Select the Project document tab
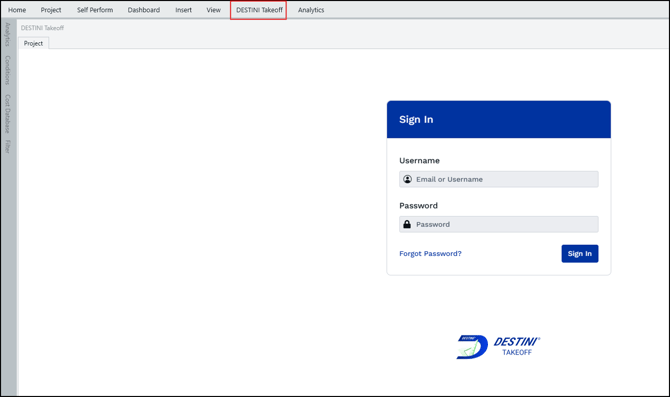Screen dimensions: 670x397 [33, 43]
